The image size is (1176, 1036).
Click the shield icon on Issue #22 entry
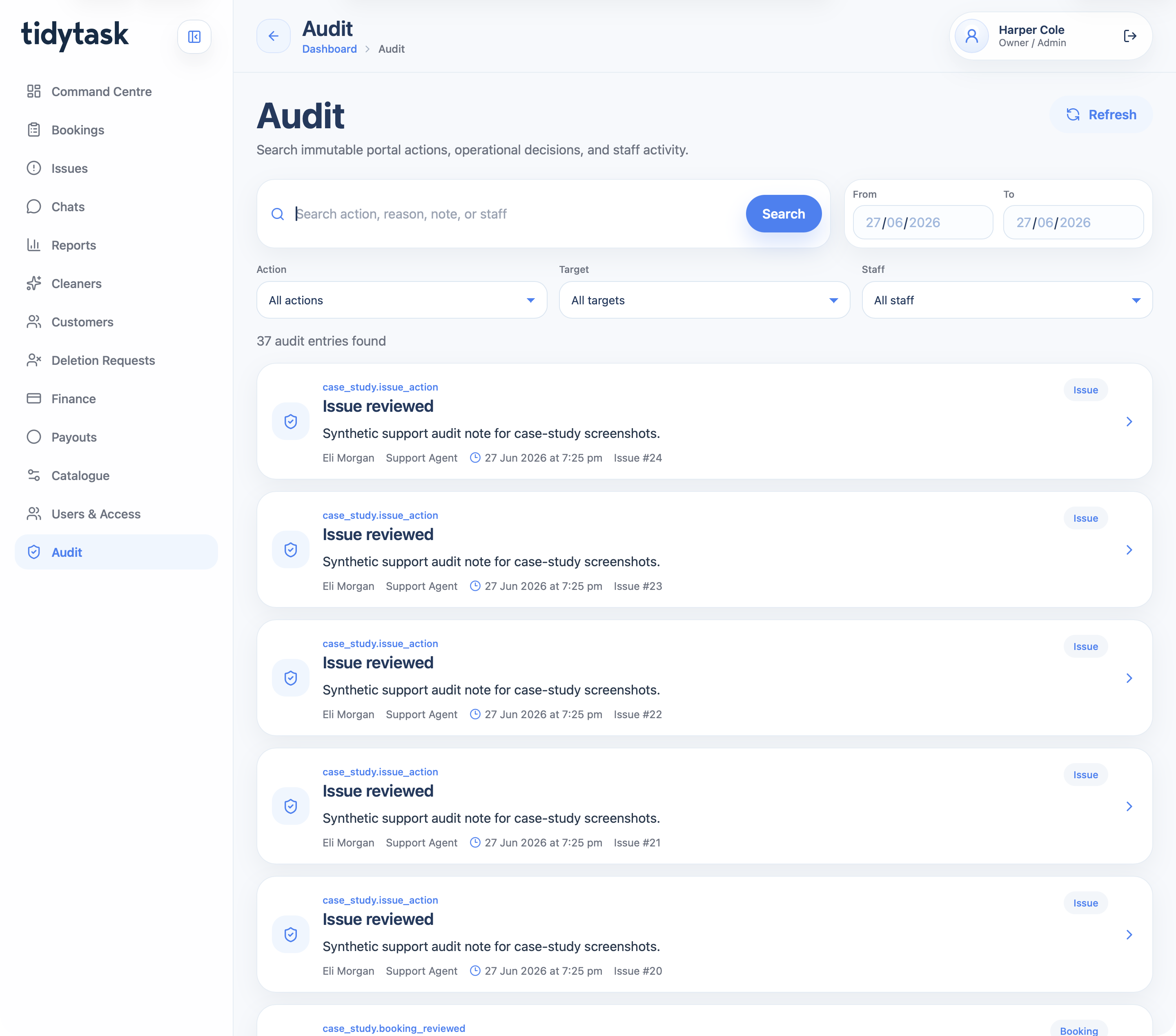[x=291, y=678]
